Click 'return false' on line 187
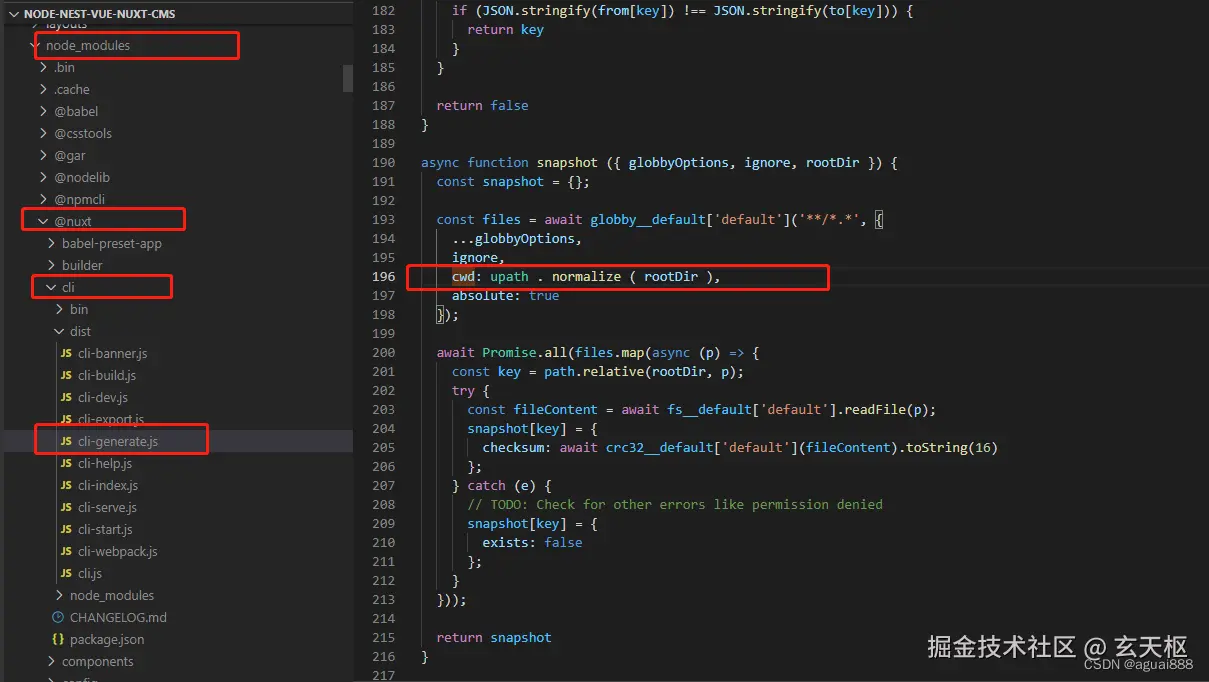The height and width of the screenshot is (682, 1209). point(482,105)
